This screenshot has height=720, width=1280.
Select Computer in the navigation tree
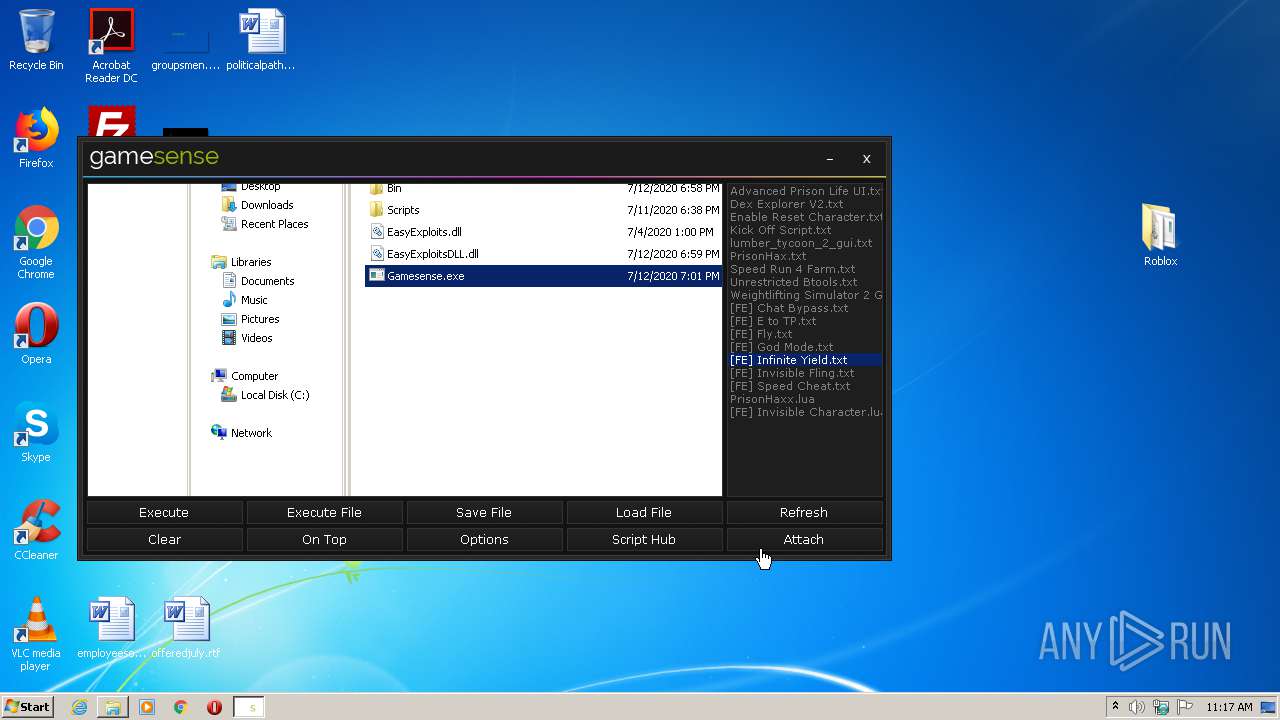point(244,376)
